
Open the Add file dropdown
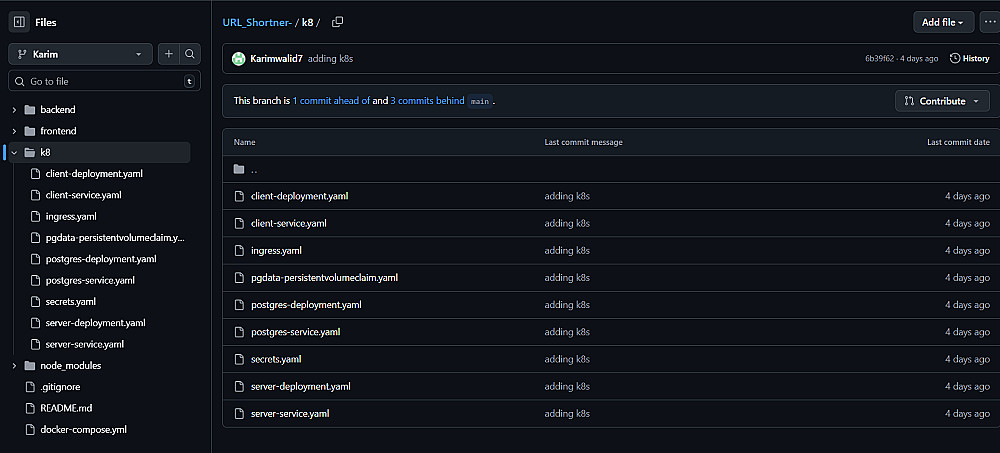click(944, 22)
